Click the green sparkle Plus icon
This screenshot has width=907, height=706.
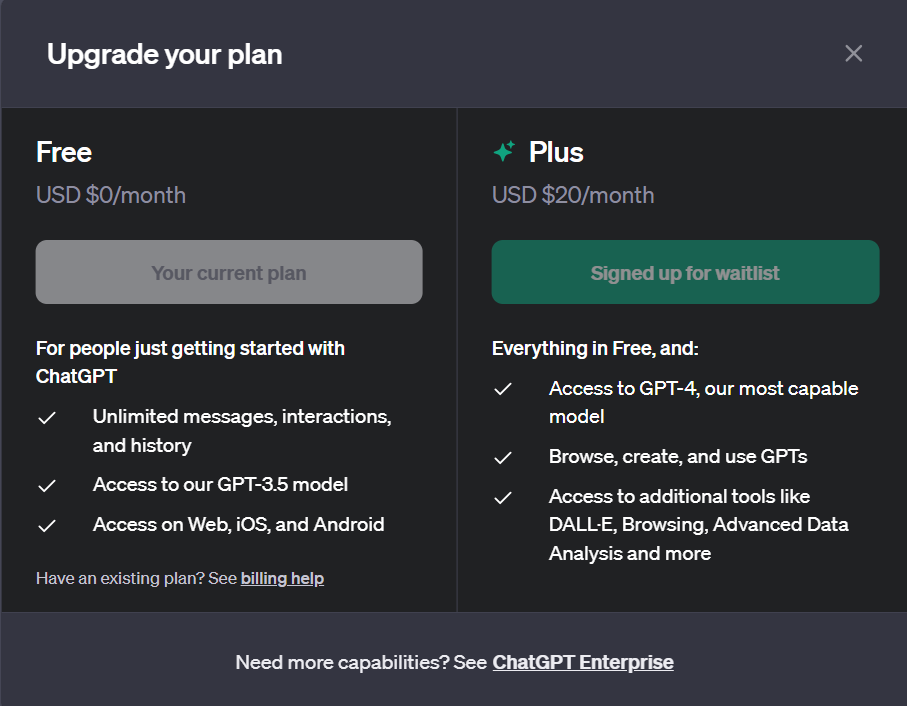[504, 151]
